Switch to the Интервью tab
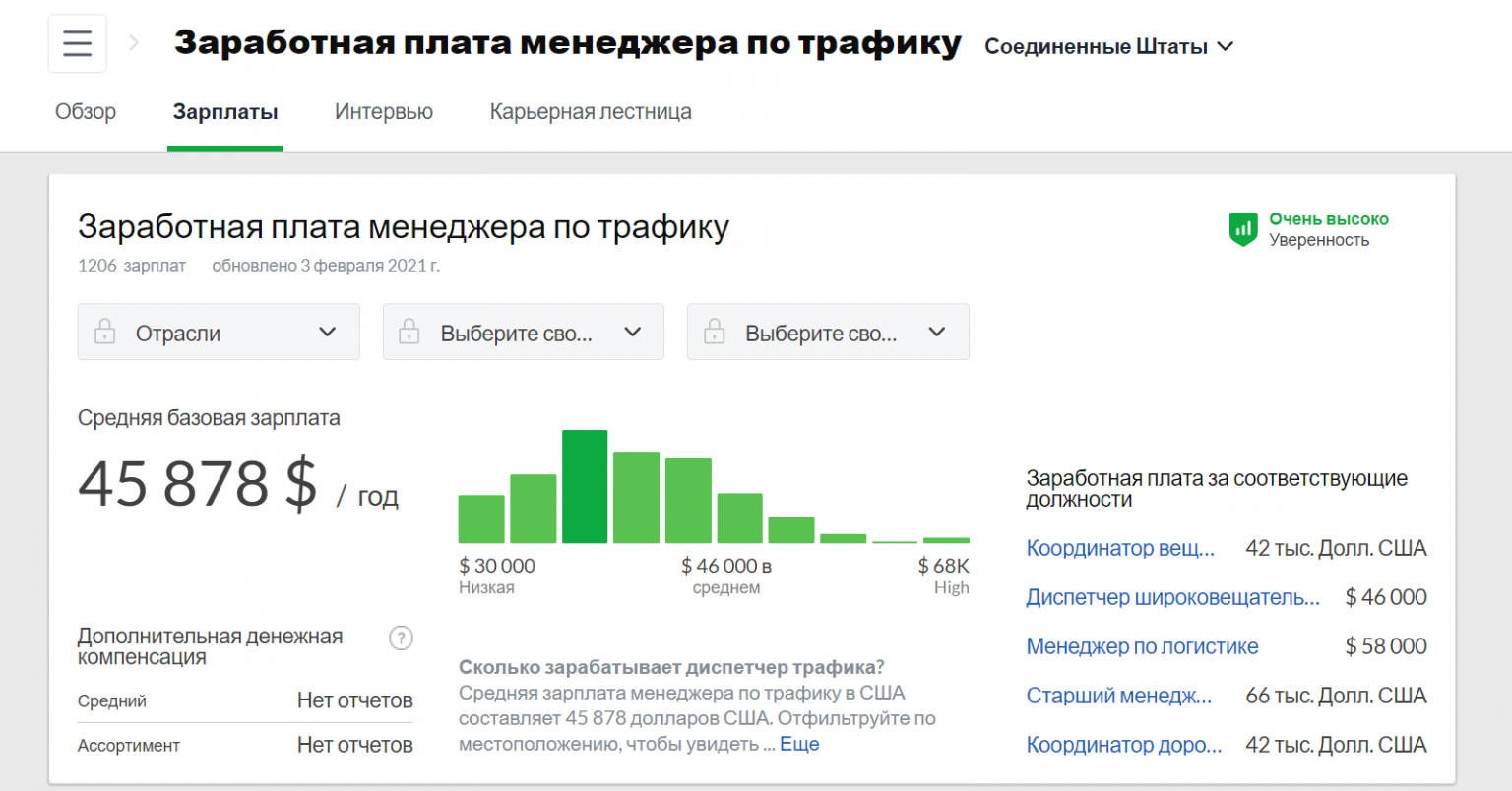 pyautogui.click(x=384, y=112)
